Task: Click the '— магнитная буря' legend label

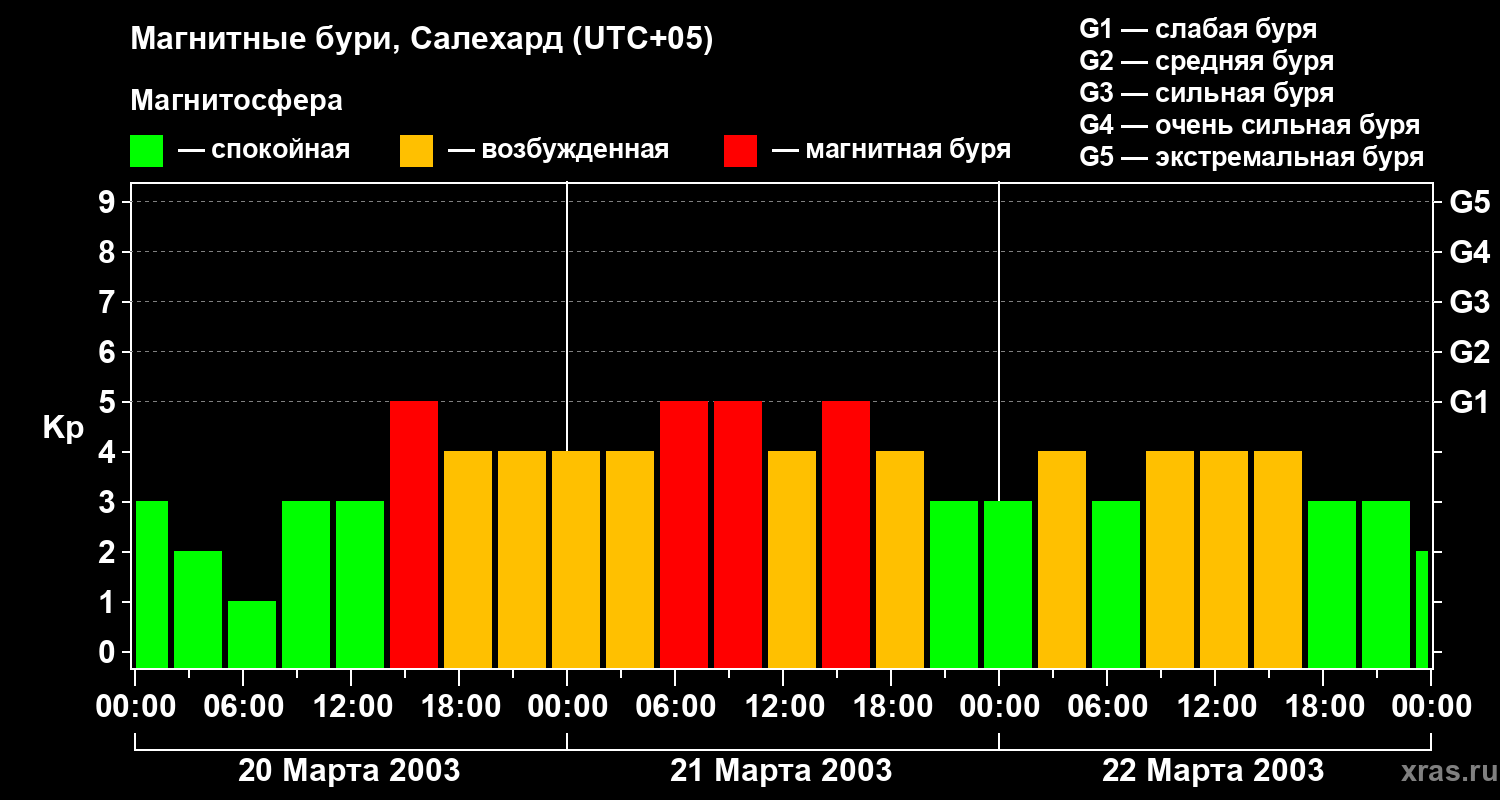Action: point(892,150)
